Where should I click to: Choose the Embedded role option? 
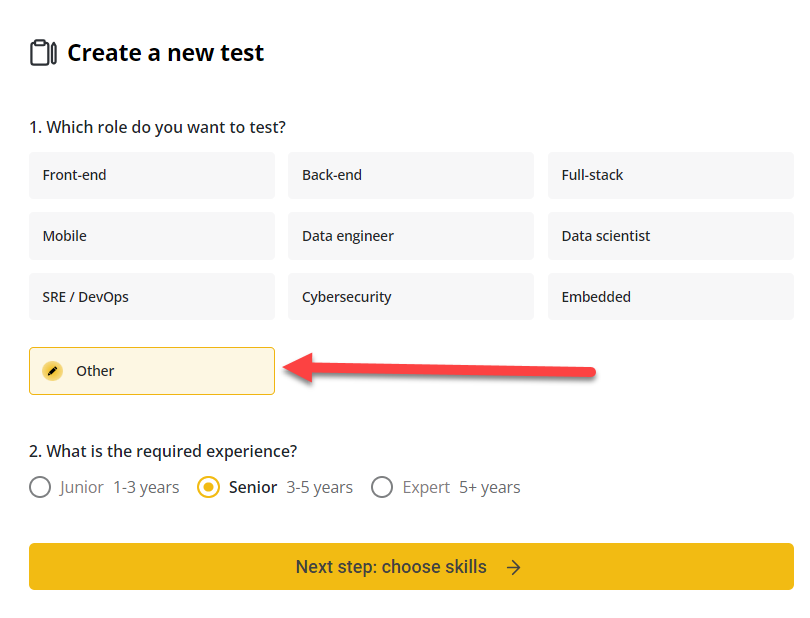pyautogui.click(x=670, y=297)
